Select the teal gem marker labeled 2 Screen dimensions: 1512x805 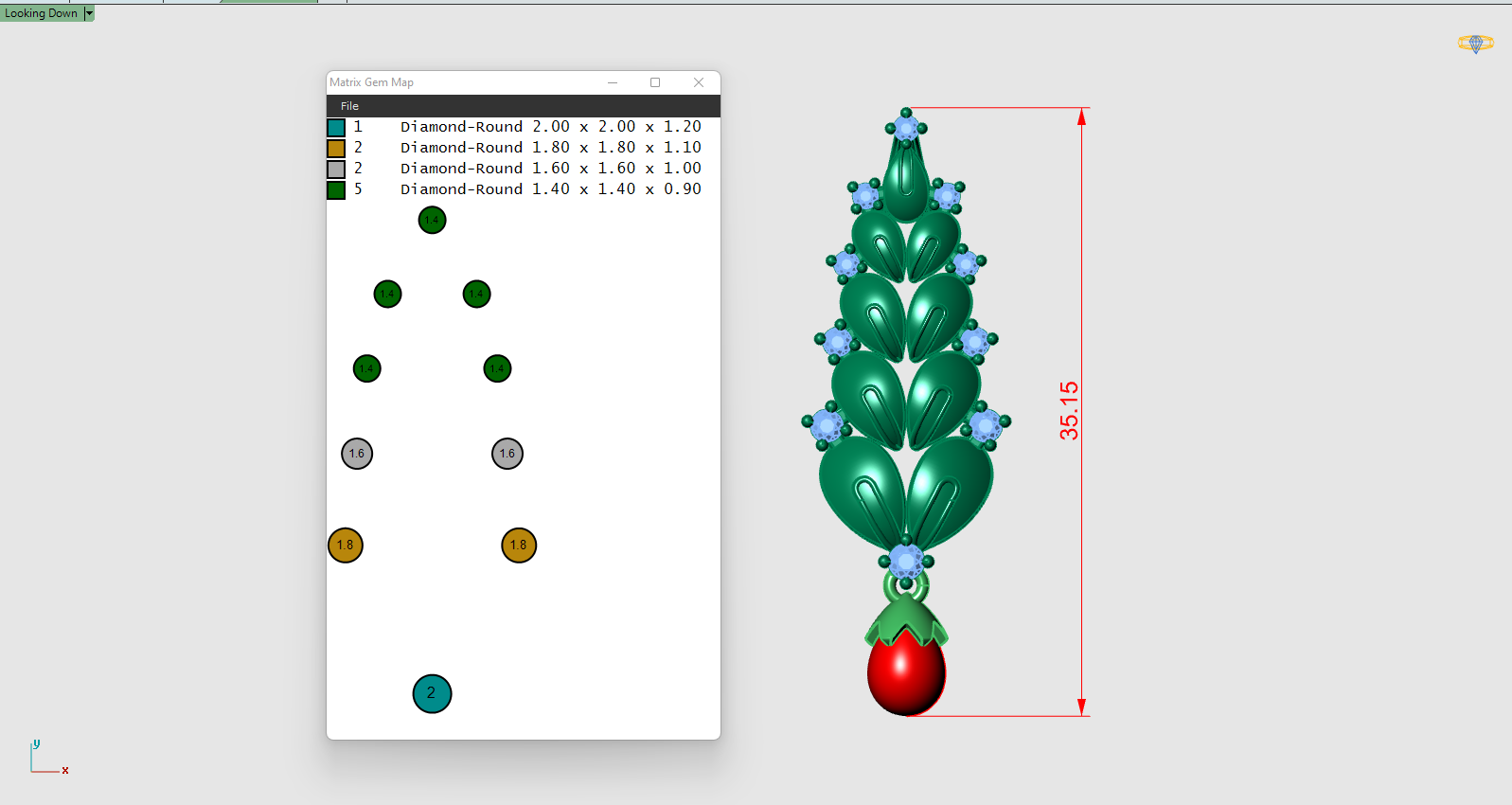click(x=432, y=693)
